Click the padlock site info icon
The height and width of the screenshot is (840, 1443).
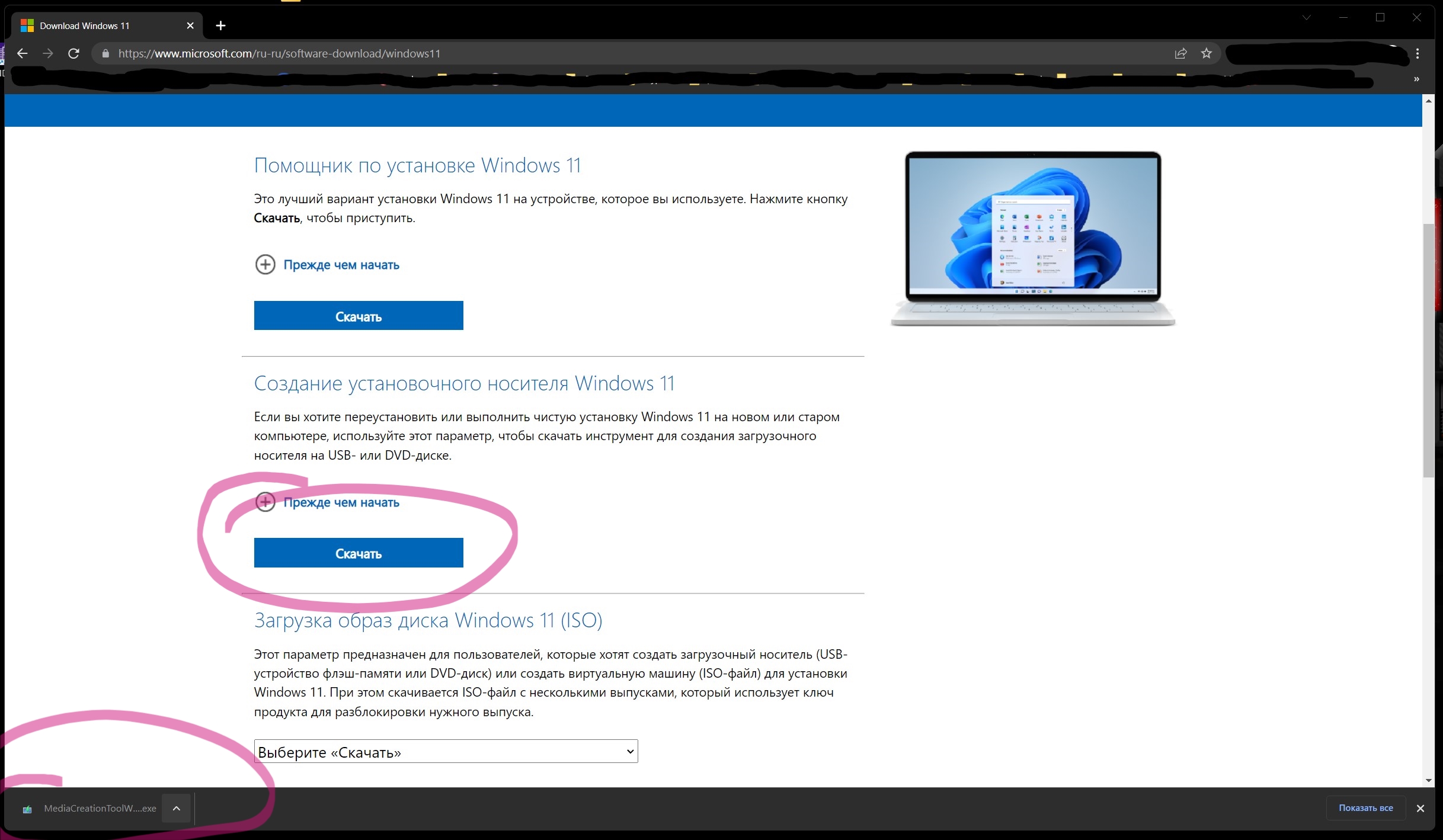pyautogui.click(x=105, y=53)
